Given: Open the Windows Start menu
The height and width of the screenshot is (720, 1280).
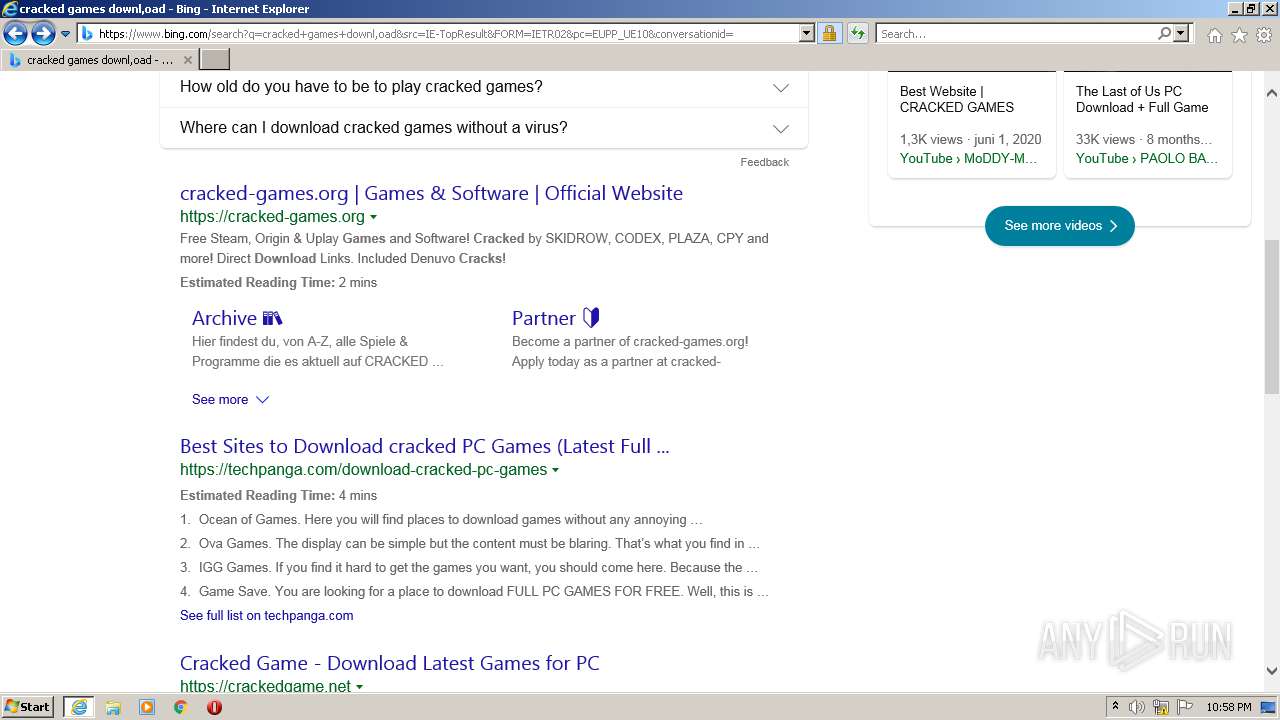Looking at the screenshot, I should point(28,707).
